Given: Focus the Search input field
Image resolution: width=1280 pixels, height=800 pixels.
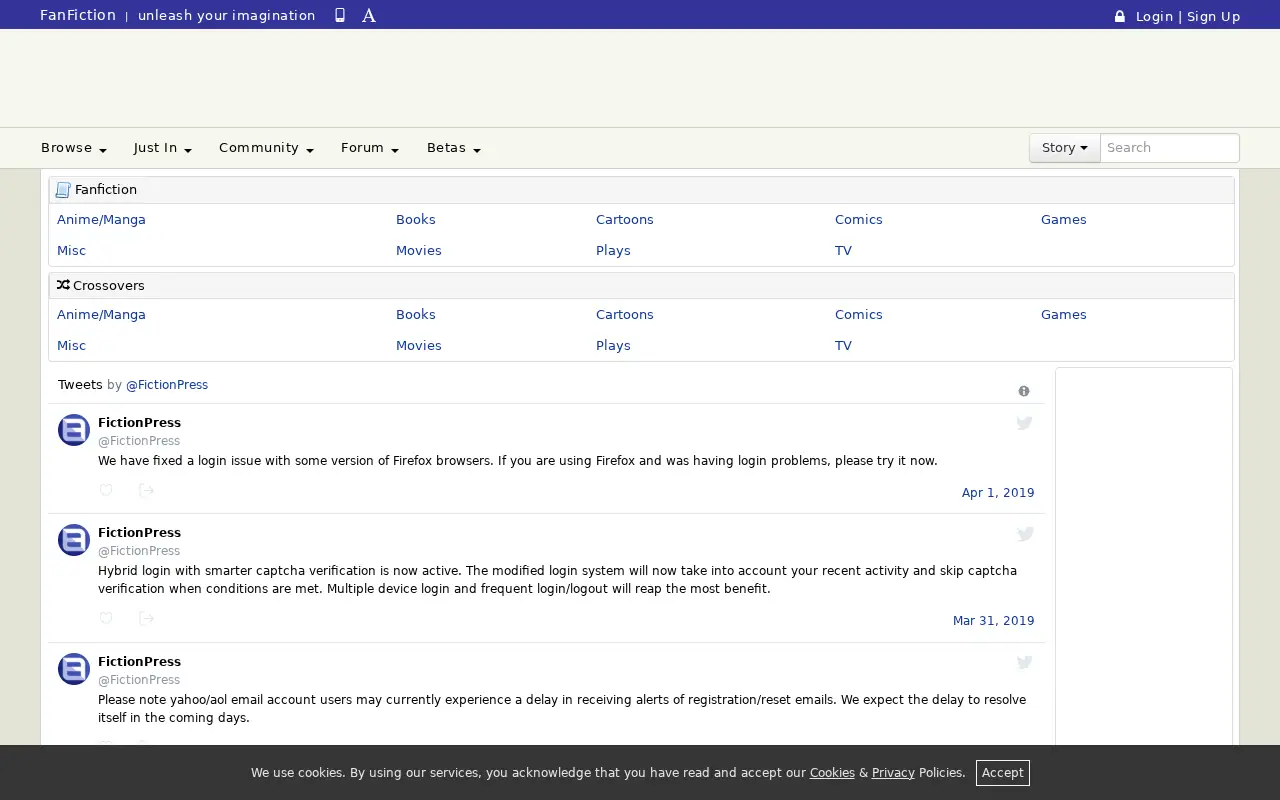Looking at the screenshot, I should pos(1170,148).
